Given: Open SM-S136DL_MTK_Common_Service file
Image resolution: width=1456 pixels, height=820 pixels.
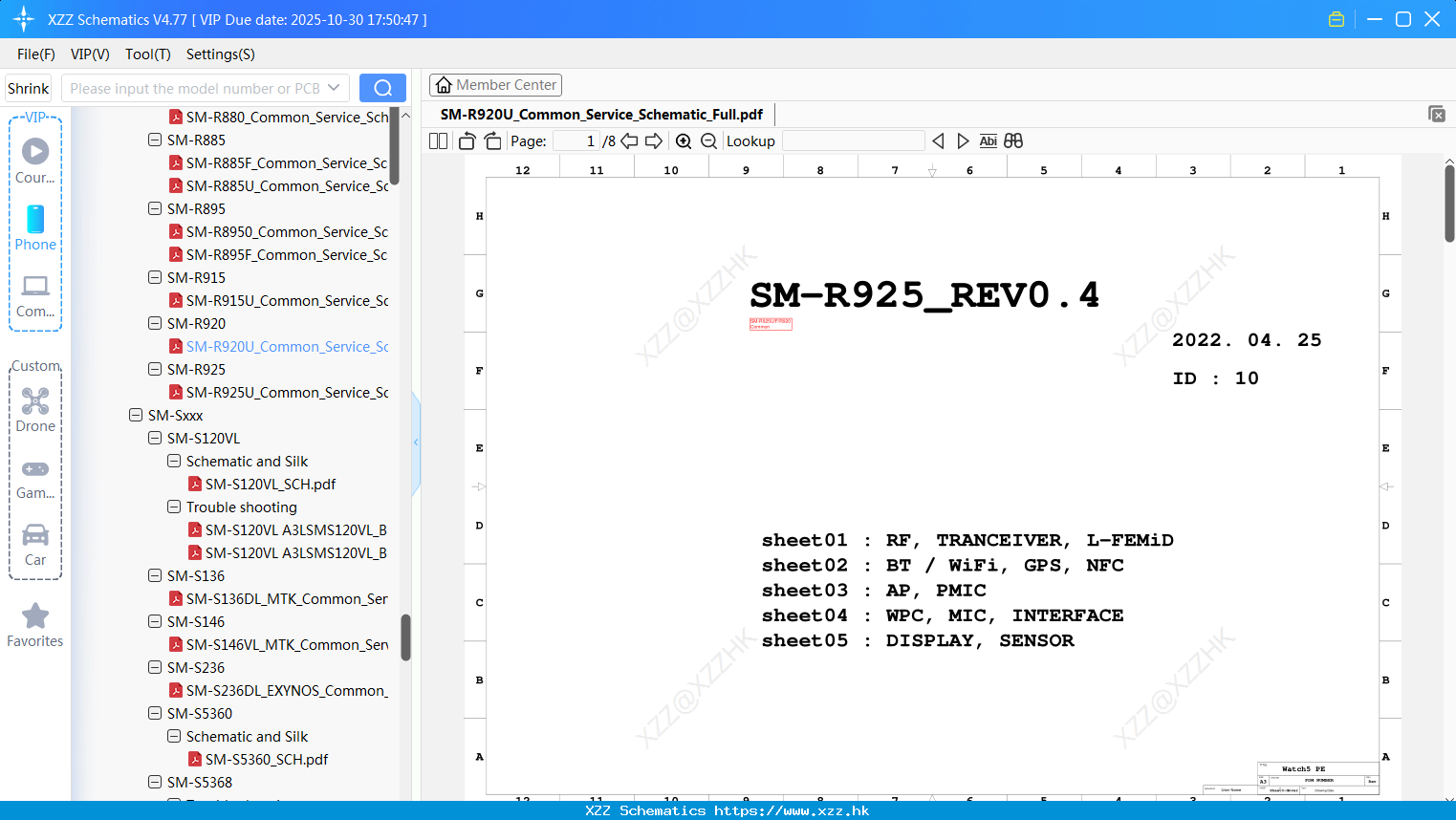Looking at the screenshot, I should pos(278,599).
